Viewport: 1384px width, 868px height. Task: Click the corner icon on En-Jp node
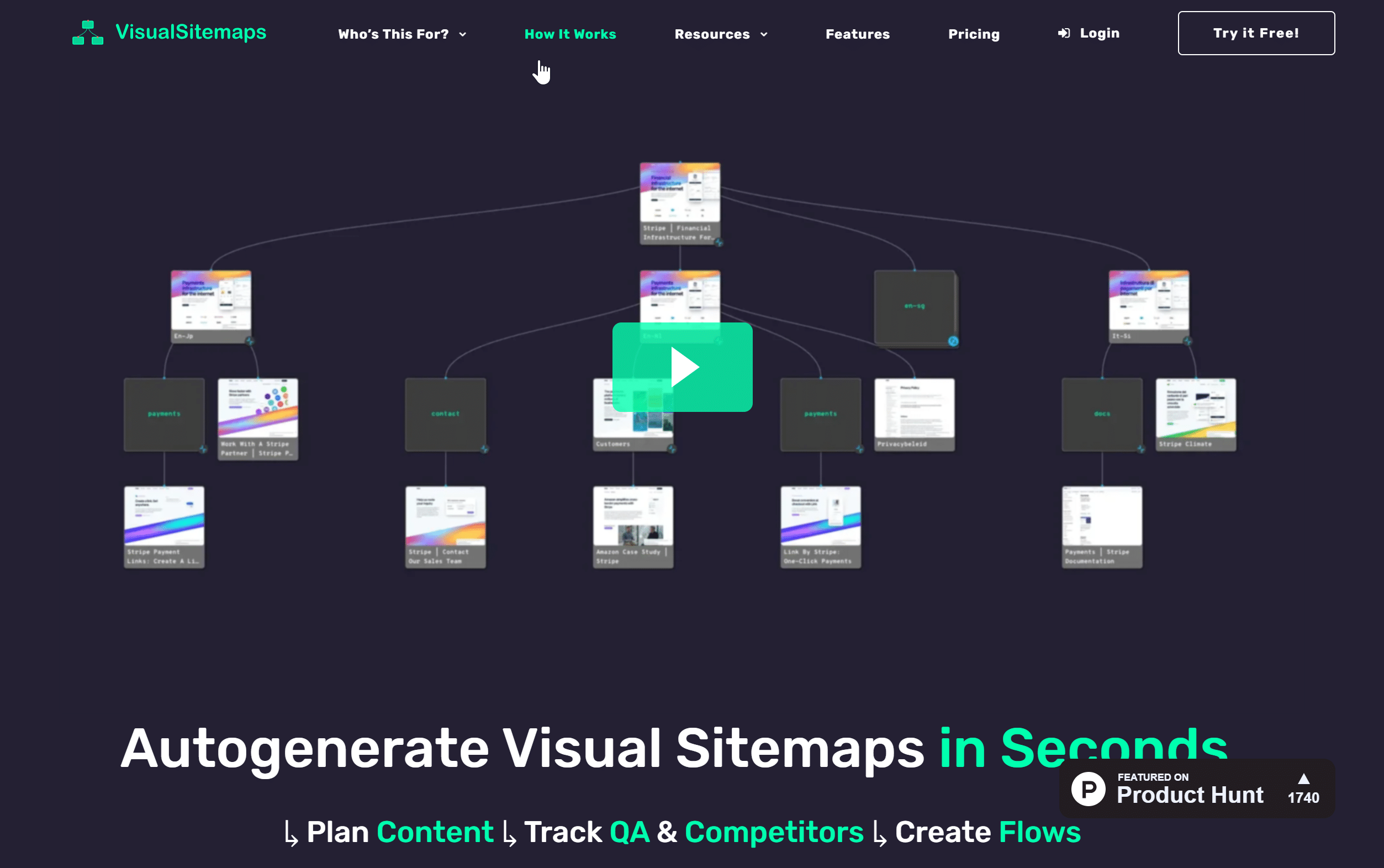point(250,341)
